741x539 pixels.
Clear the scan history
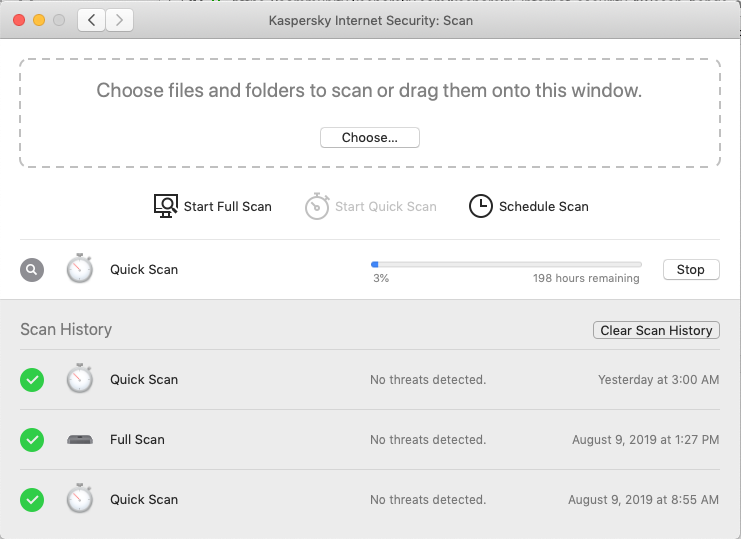pos(656,330)
